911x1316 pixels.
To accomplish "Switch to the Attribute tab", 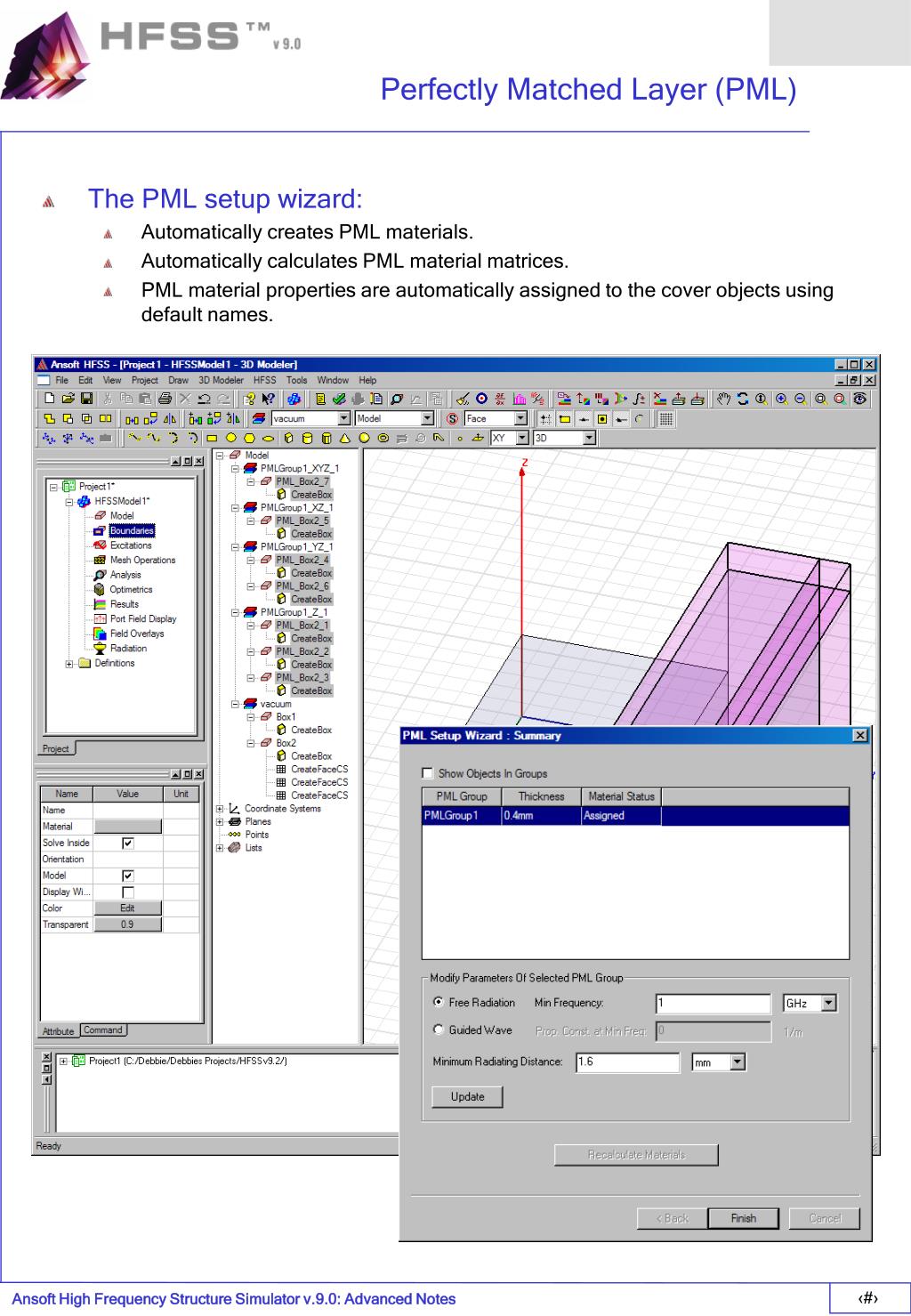I will click(x=59, y=1031).
